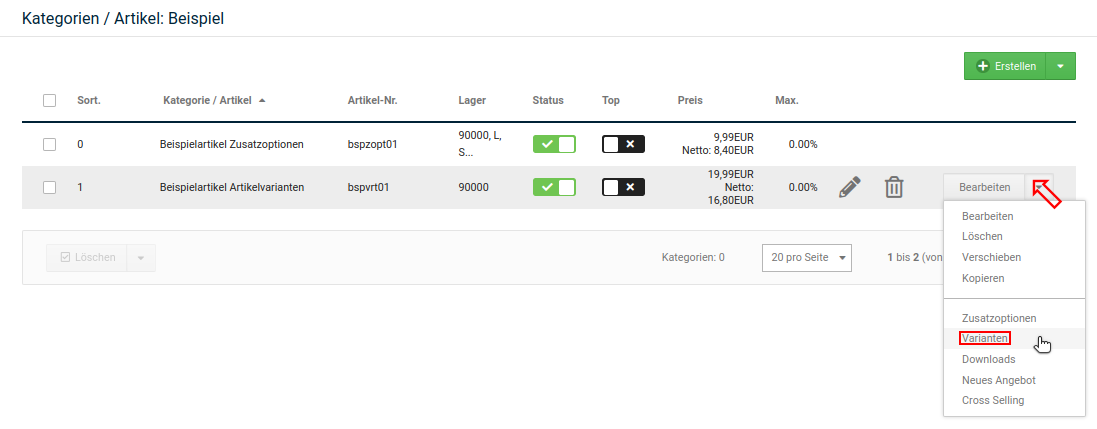Viewport: 1097px width, 429px height.
Task: Click the Bearbeiten button in row
Action: pyautogui.click(x=985, y=187)
